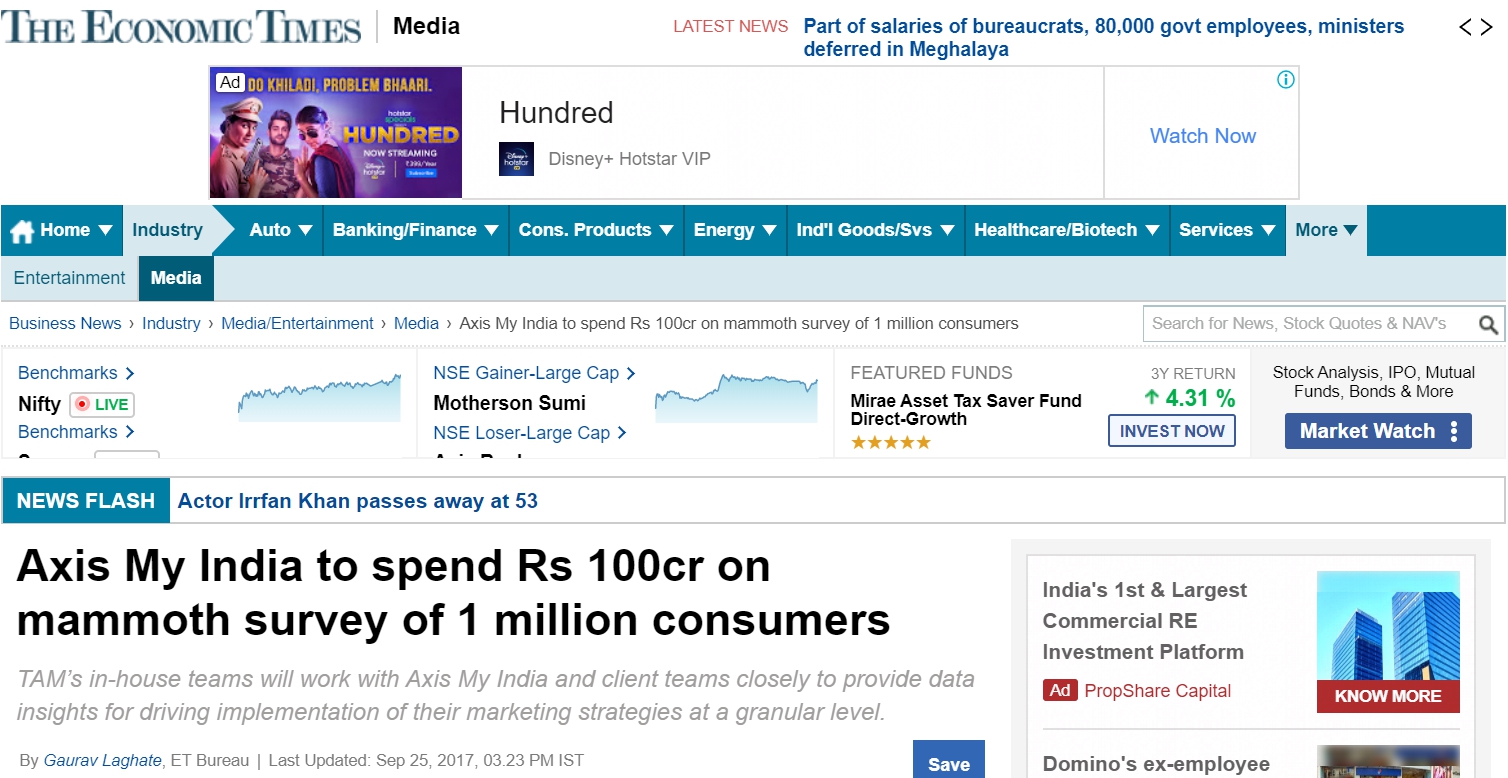Switch to the Entertainment tab
Viewport: 1508px width, 778px height.
69,279
